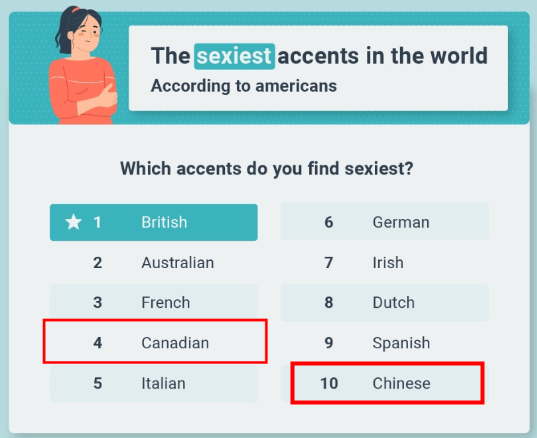Click the rank number 10
This screenshot has width=537, height=438.
pos(329,383)
